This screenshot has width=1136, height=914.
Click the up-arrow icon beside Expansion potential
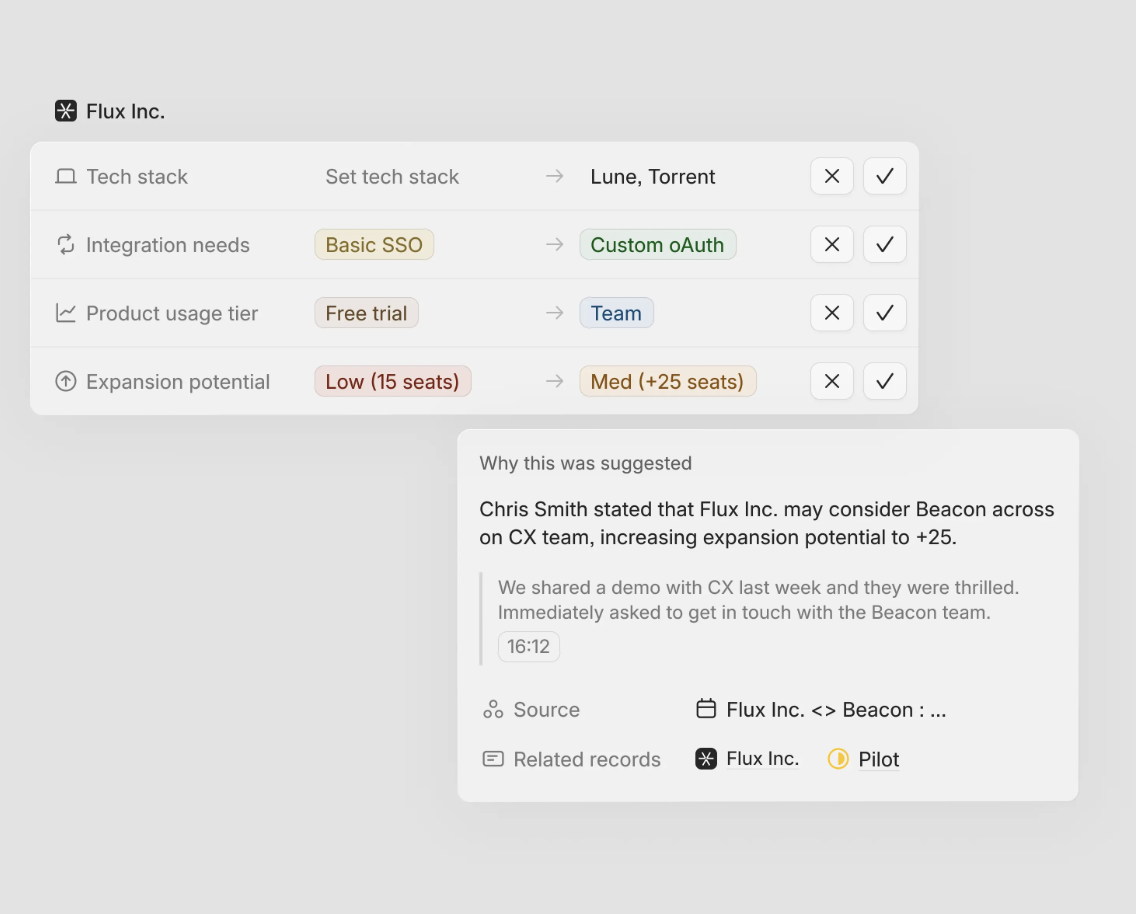(x=66, y=382)
